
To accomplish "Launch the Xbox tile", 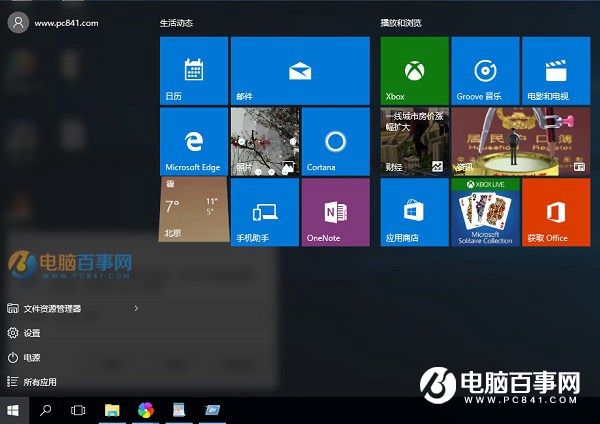I will (x=414, y=71).
